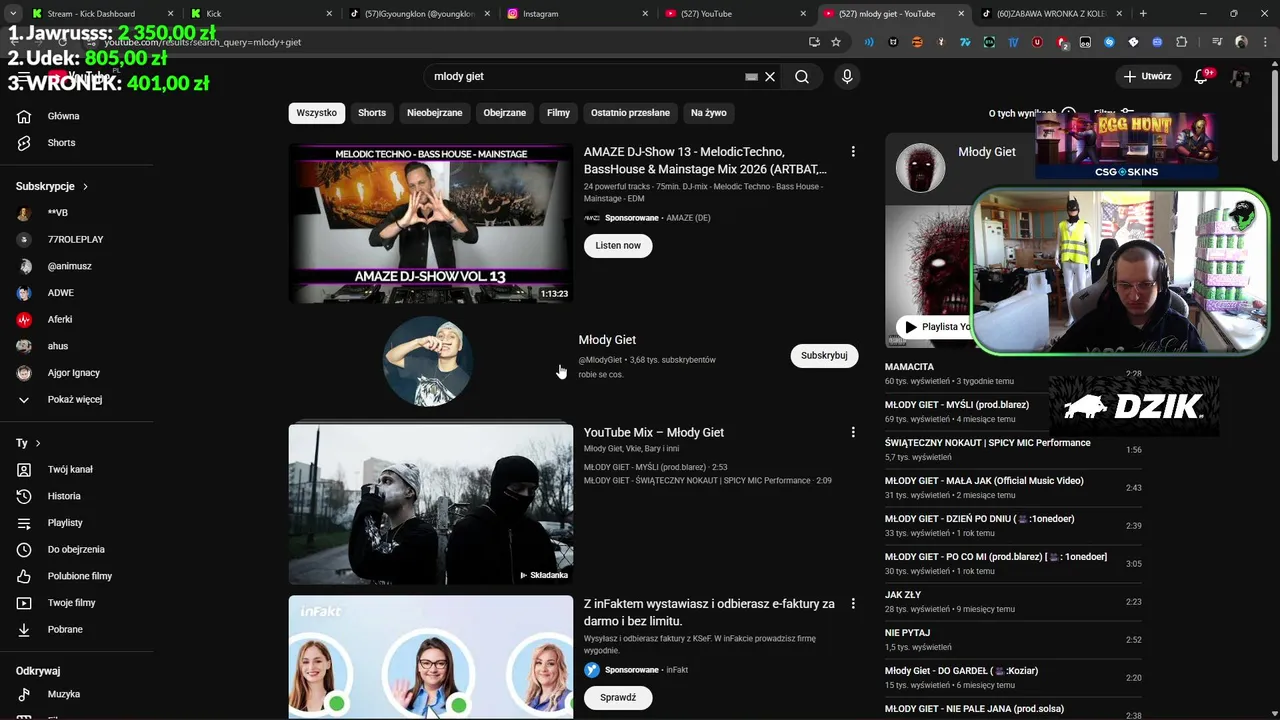
Task: Click Subskrybuj for Młody Giet channel
Action: 824,355
